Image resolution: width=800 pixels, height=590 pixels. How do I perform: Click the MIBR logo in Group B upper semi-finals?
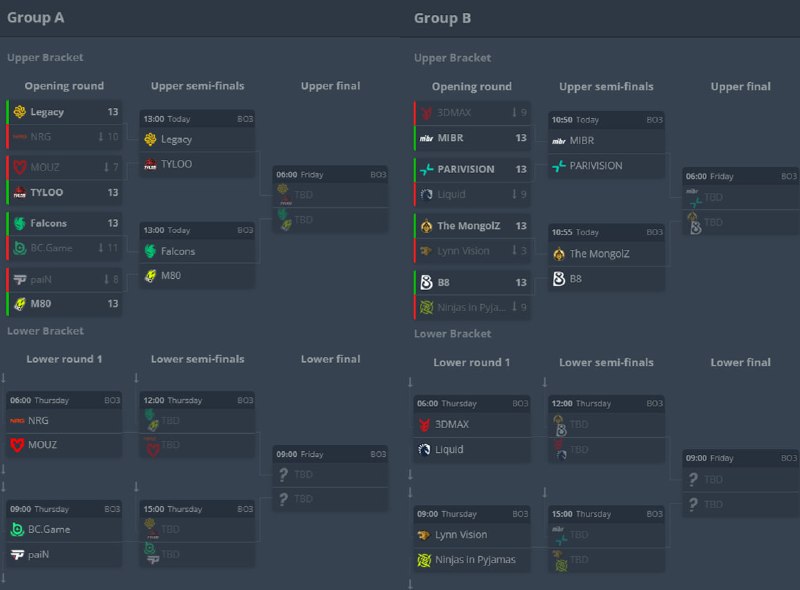click(559, 141)
